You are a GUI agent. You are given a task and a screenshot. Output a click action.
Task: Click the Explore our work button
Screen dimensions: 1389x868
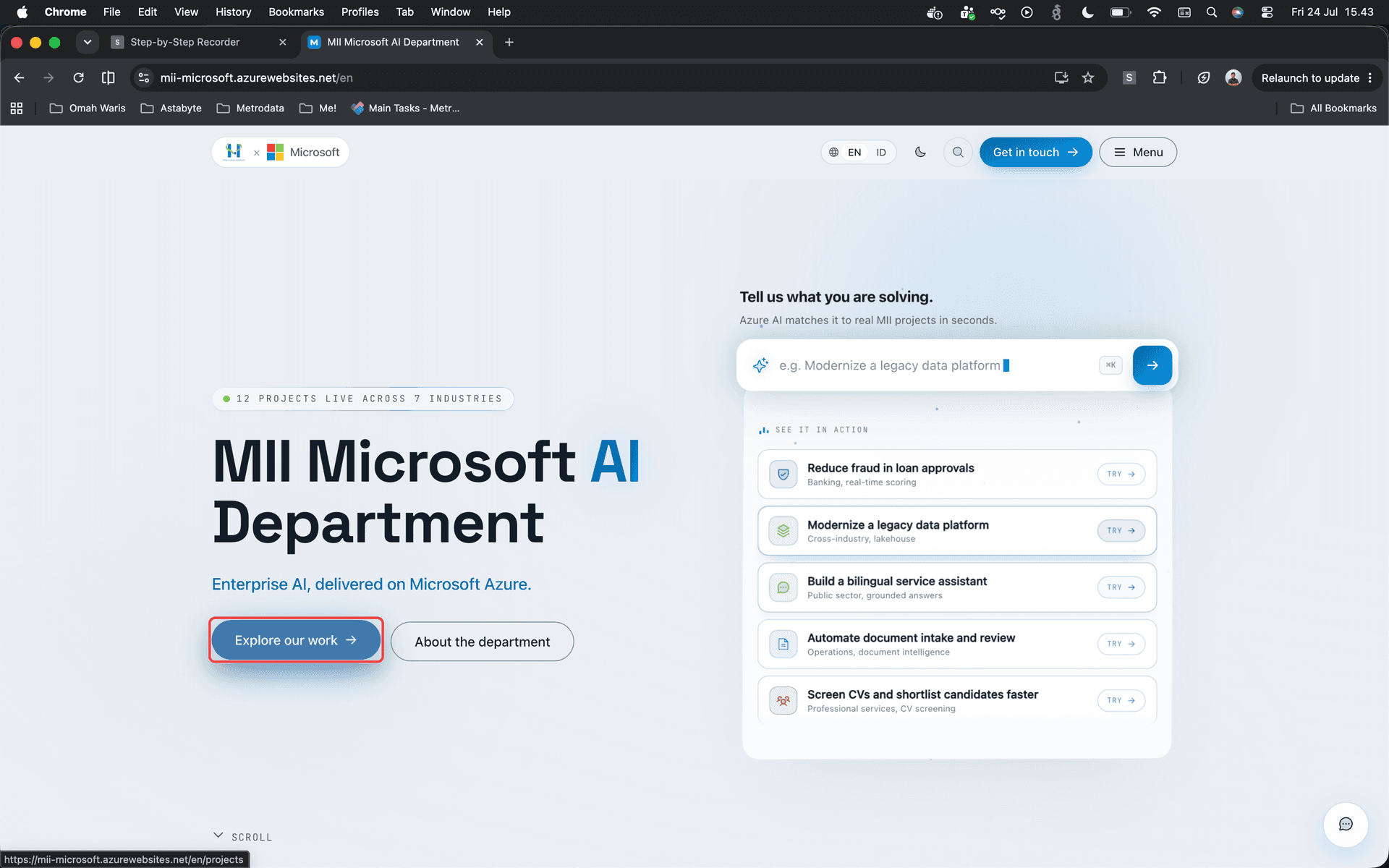296,640
